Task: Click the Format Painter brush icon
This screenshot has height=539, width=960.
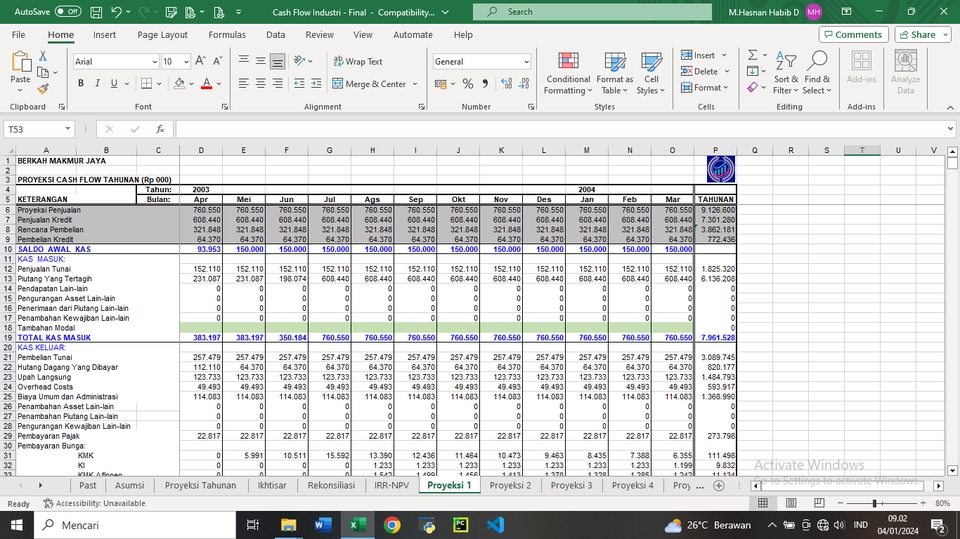Action: pos(43,89)
